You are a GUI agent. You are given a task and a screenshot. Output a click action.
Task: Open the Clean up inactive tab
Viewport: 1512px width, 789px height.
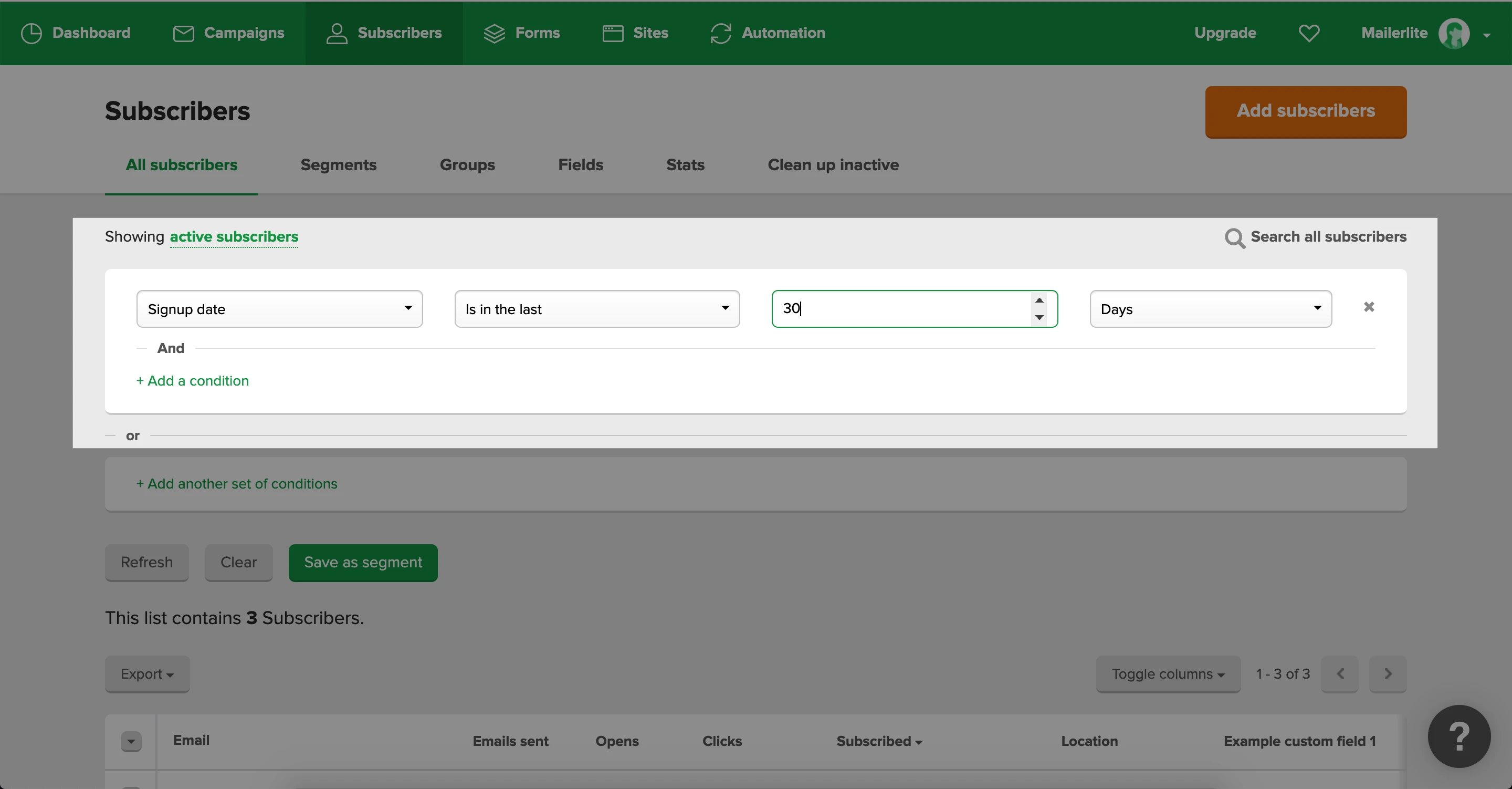[833, 165]
